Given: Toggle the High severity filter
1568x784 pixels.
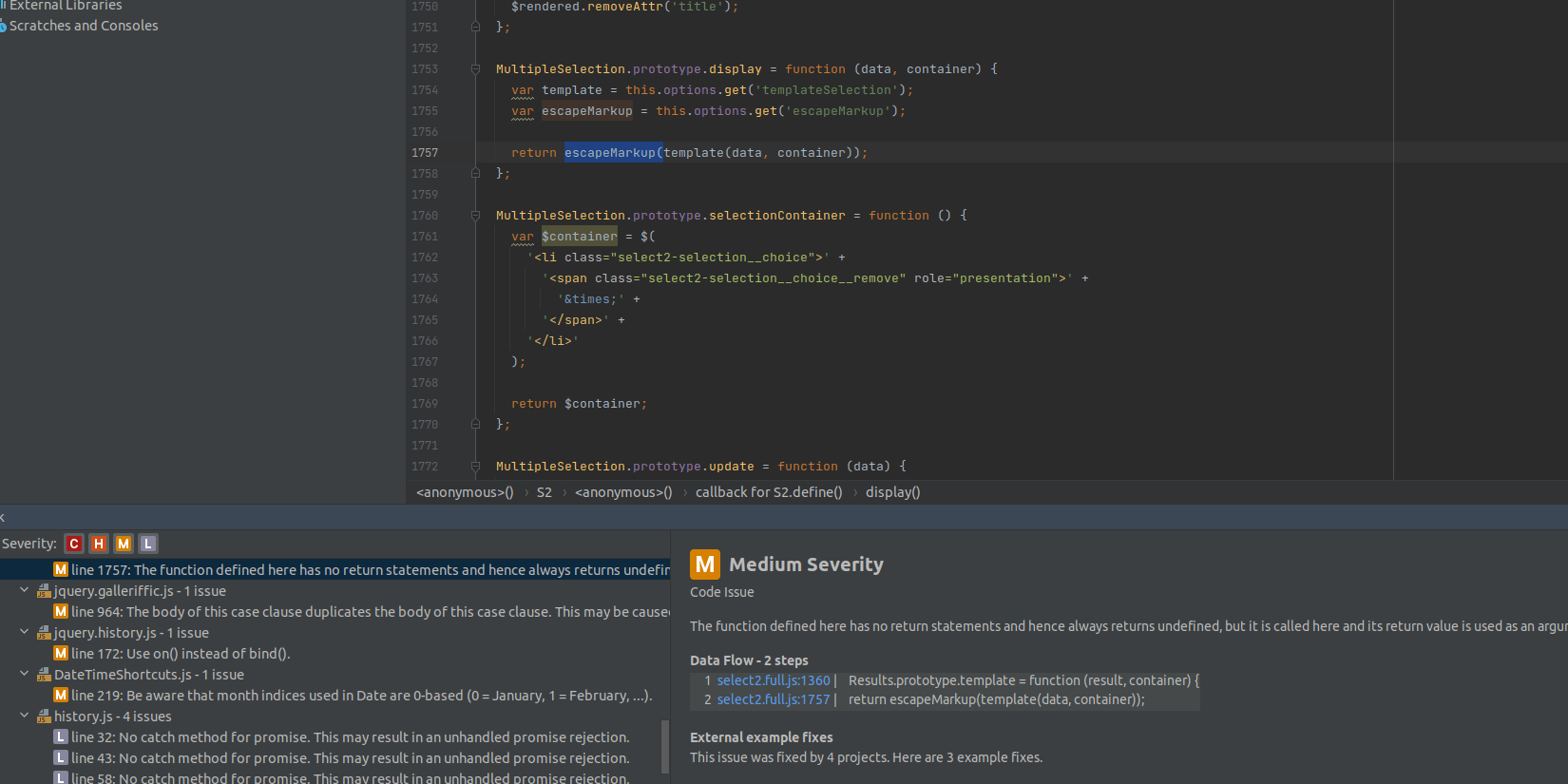Looking at the screenshot, I should [x=99, y=544].
